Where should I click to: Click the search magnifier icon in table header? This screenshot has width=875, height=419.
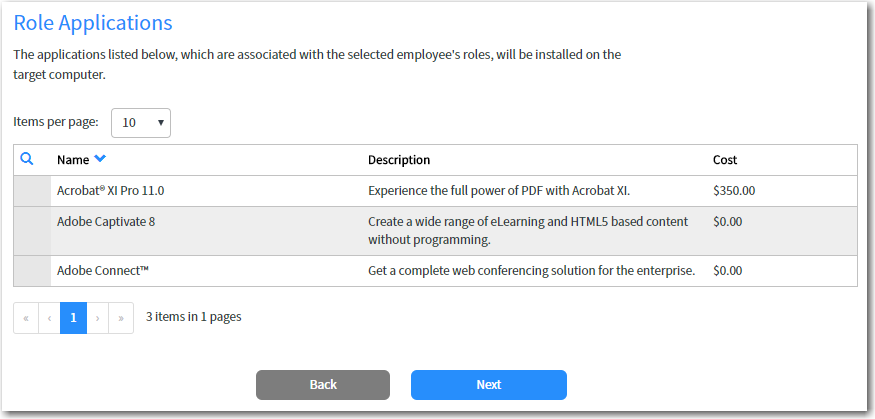point(27,159)
